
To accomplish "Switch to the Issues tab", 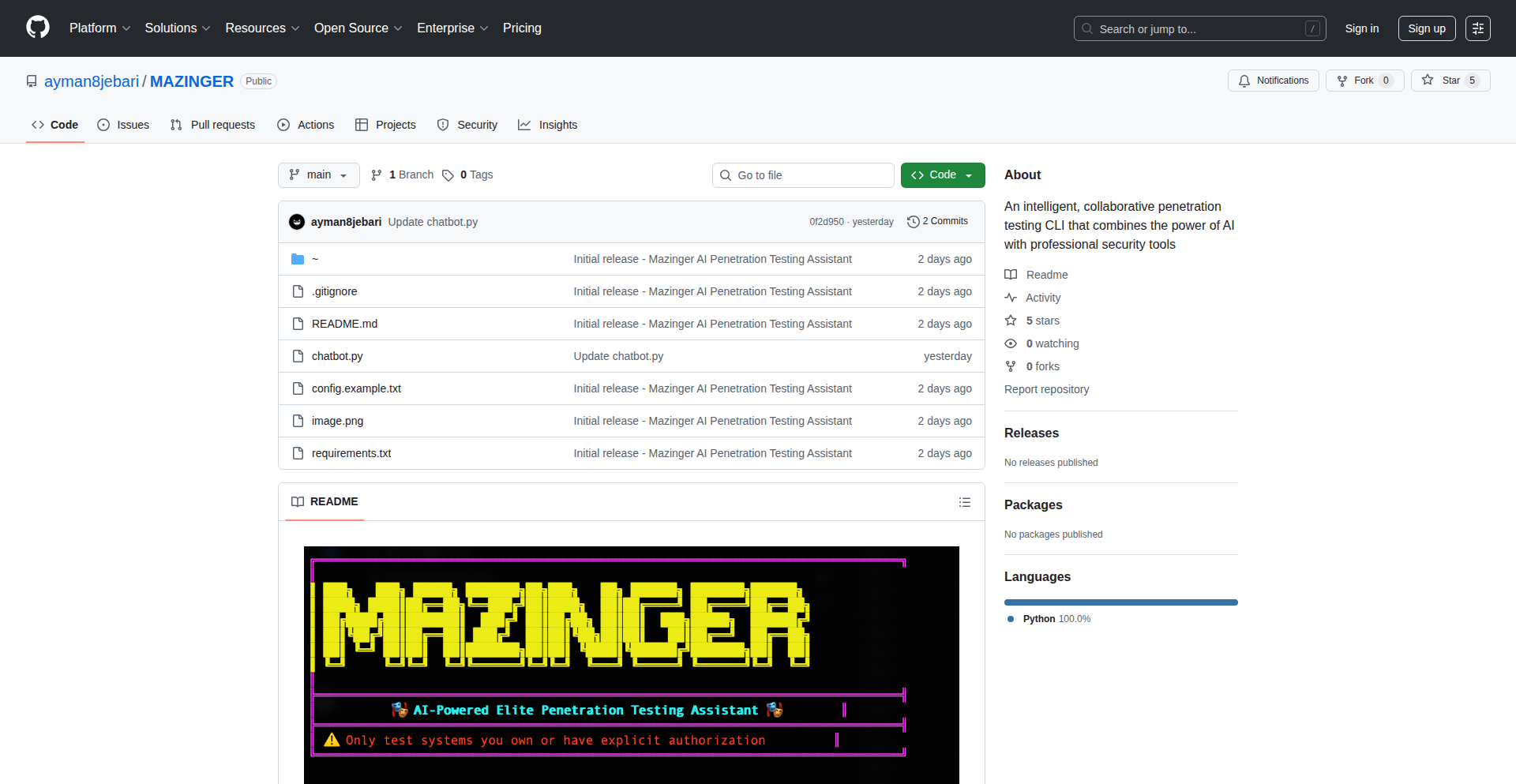I will coord(123,125).
